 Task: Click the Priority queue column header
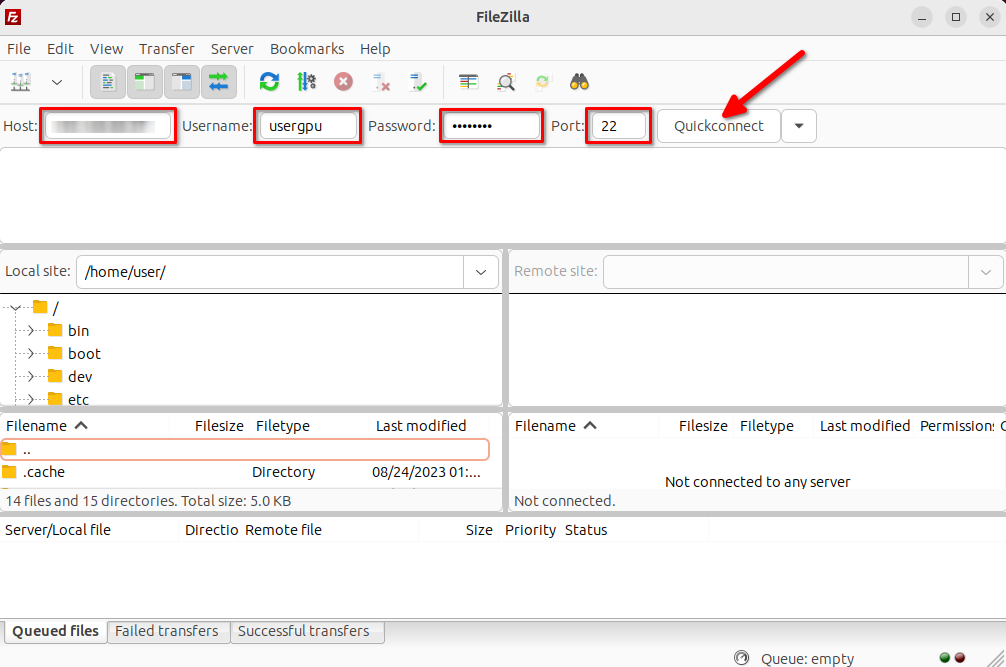coord(530,530)
